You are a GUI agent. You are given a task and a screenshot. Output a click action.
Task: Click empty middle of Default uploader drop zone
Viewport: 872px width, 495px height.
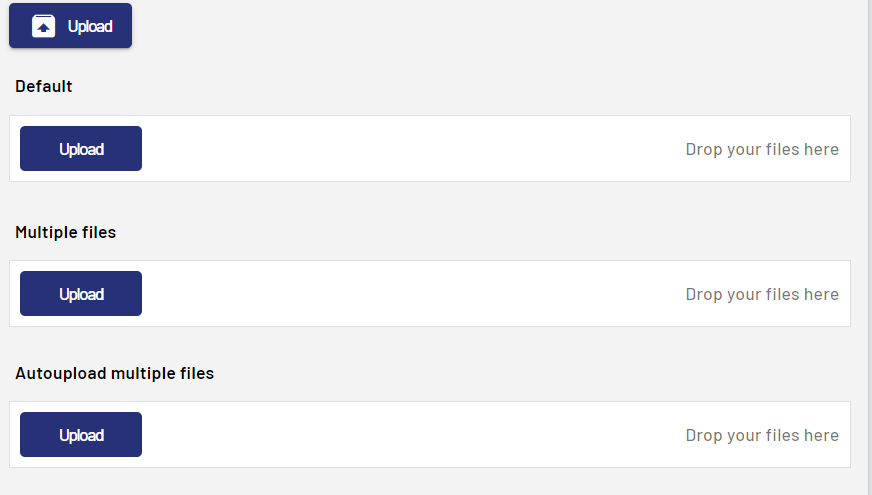pos(410,149)
